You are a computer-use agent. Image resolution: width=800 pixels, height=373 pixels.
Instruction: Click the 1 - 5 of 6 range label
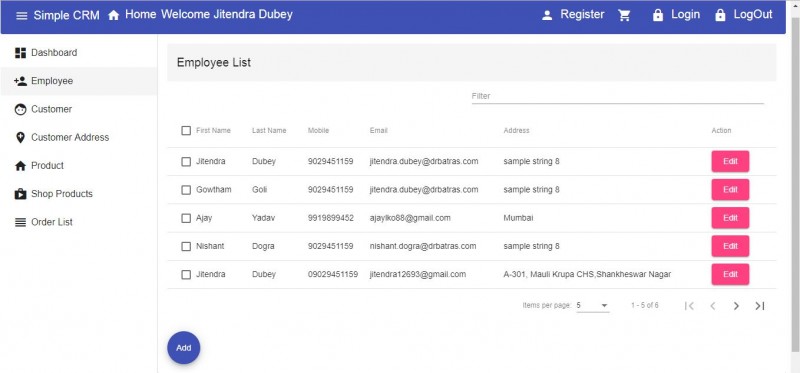pyautogui.click(x=644, y=306)
